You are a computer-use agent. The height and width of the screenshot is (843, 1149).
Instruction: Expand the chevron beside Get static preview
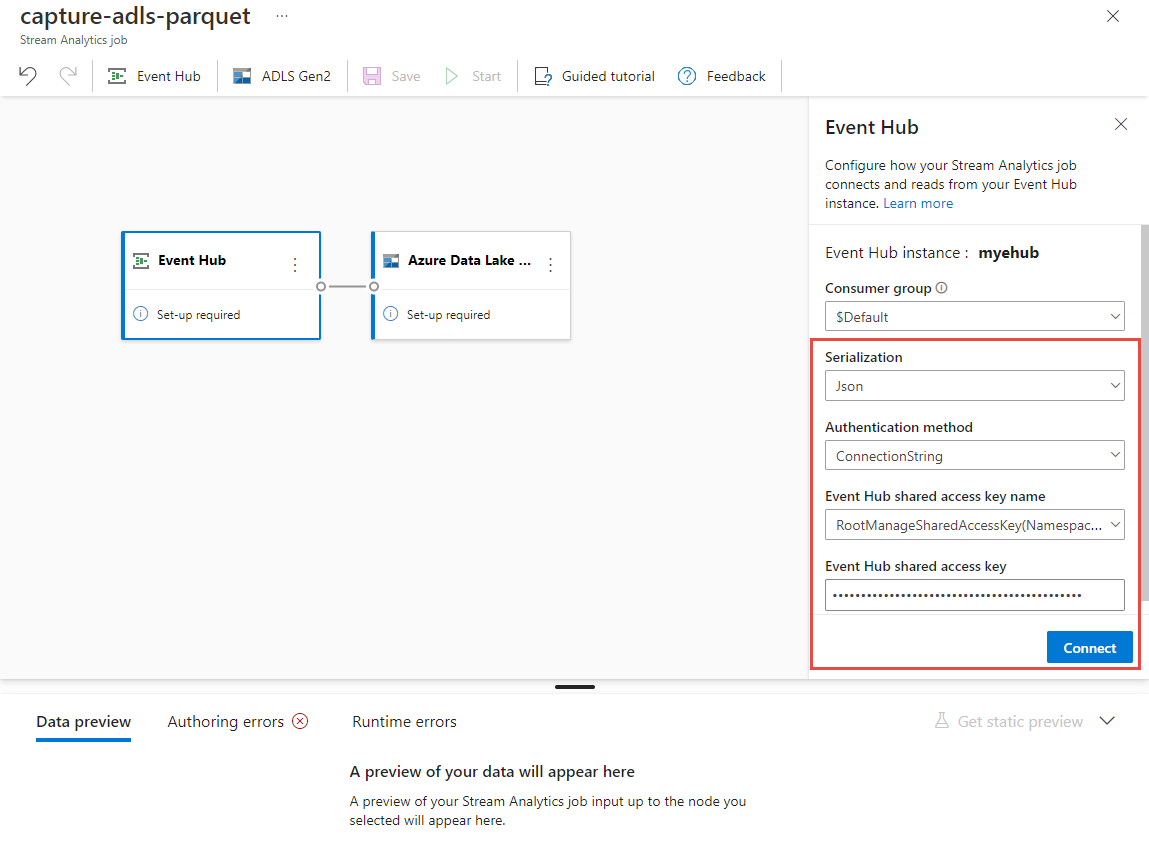[x=1107, y=721]
